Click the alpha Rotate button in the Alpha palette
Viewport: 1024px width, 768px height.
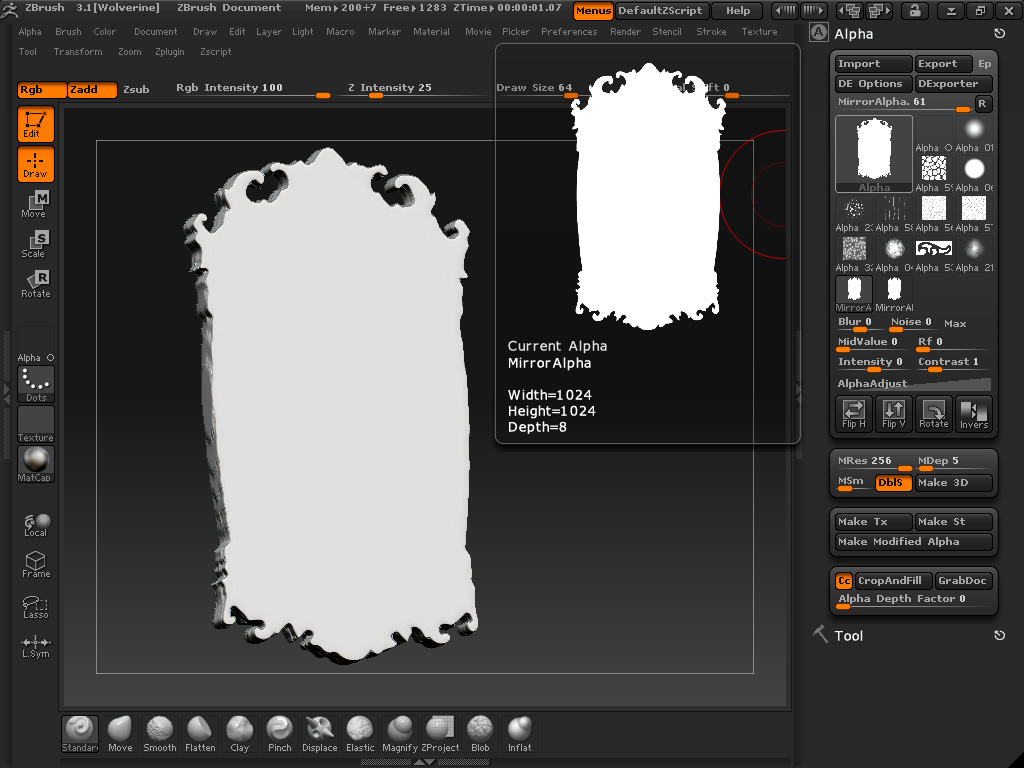934,413
